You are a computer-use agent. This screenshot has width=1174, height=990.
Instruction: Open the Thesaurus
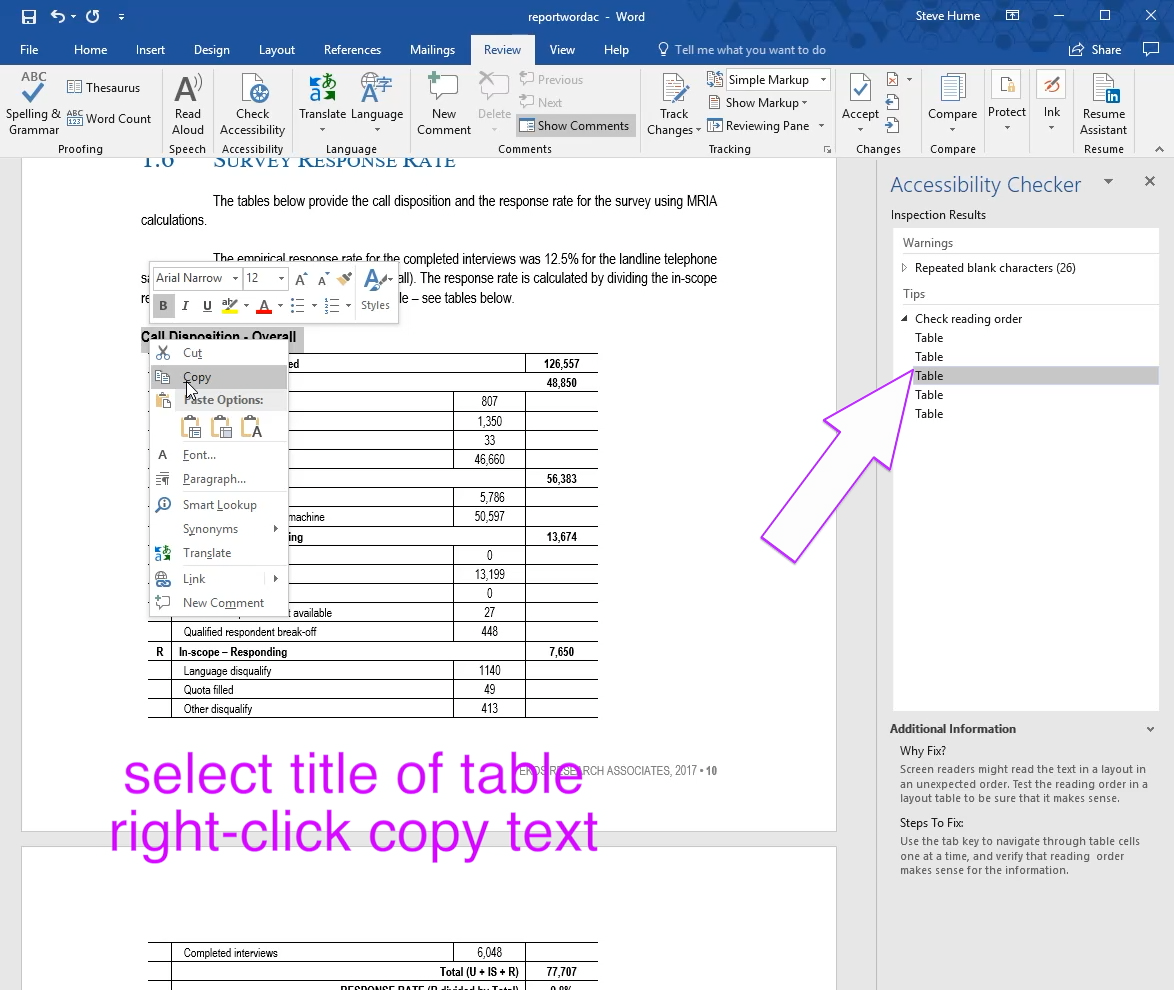point(103,88)
